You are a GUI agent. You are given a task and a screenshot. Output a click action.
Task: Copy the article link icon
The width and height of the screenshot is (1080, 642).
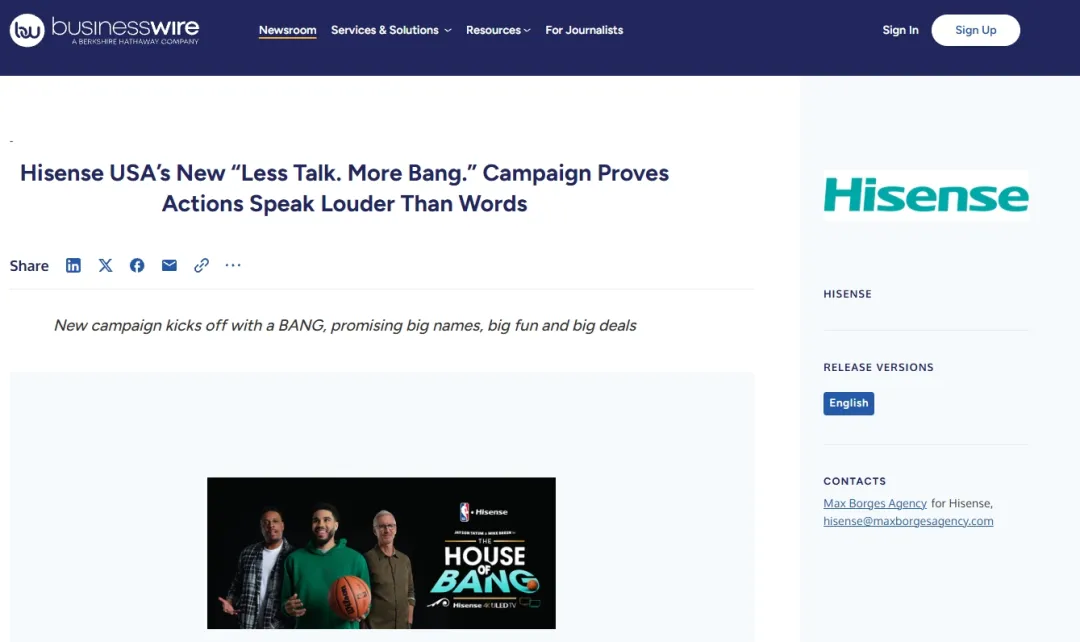(x=201, y=265)
